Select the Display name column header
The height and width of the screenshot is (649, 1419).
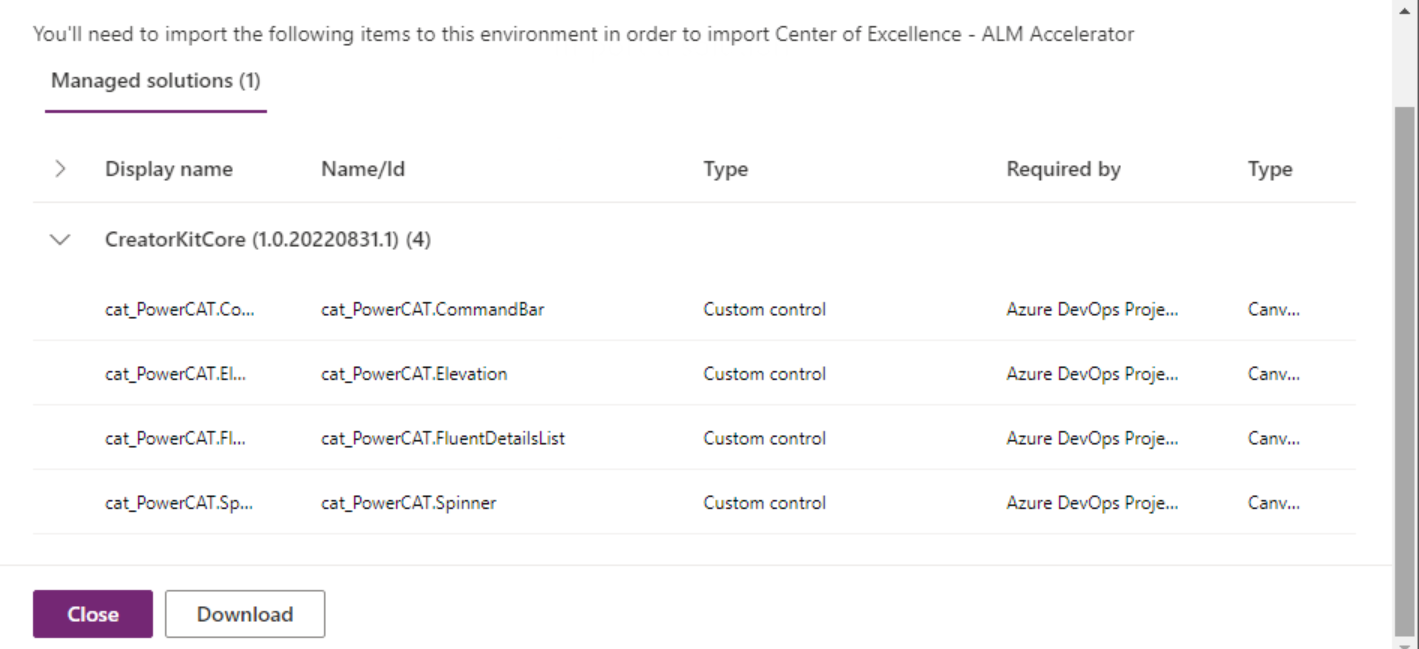168,168
